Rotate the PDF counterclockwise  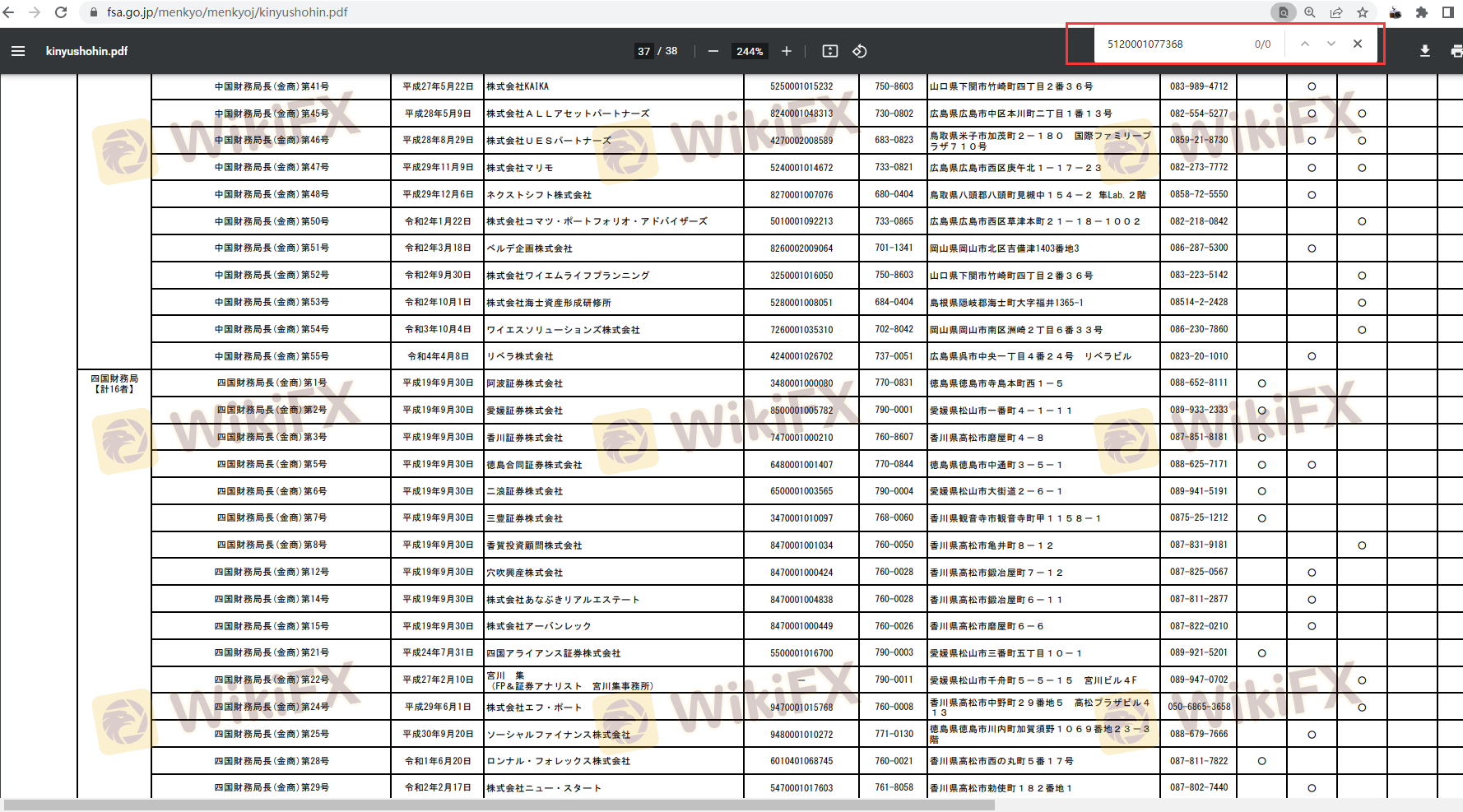point(860,51)
